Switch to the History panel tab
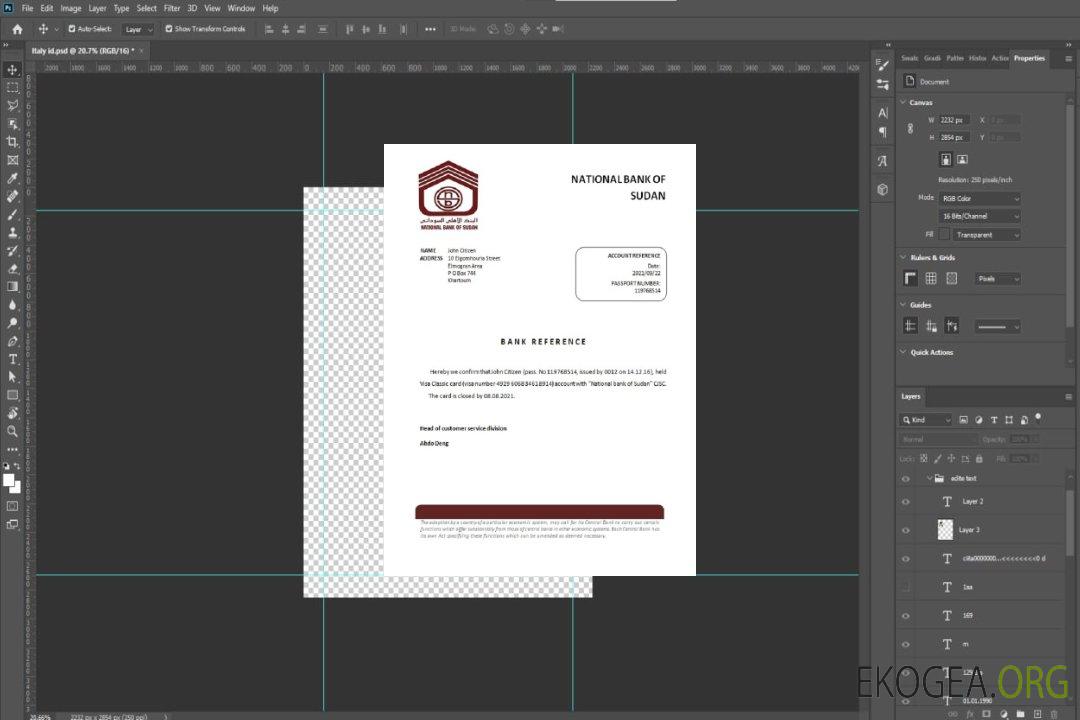 (x=977, y=58)
